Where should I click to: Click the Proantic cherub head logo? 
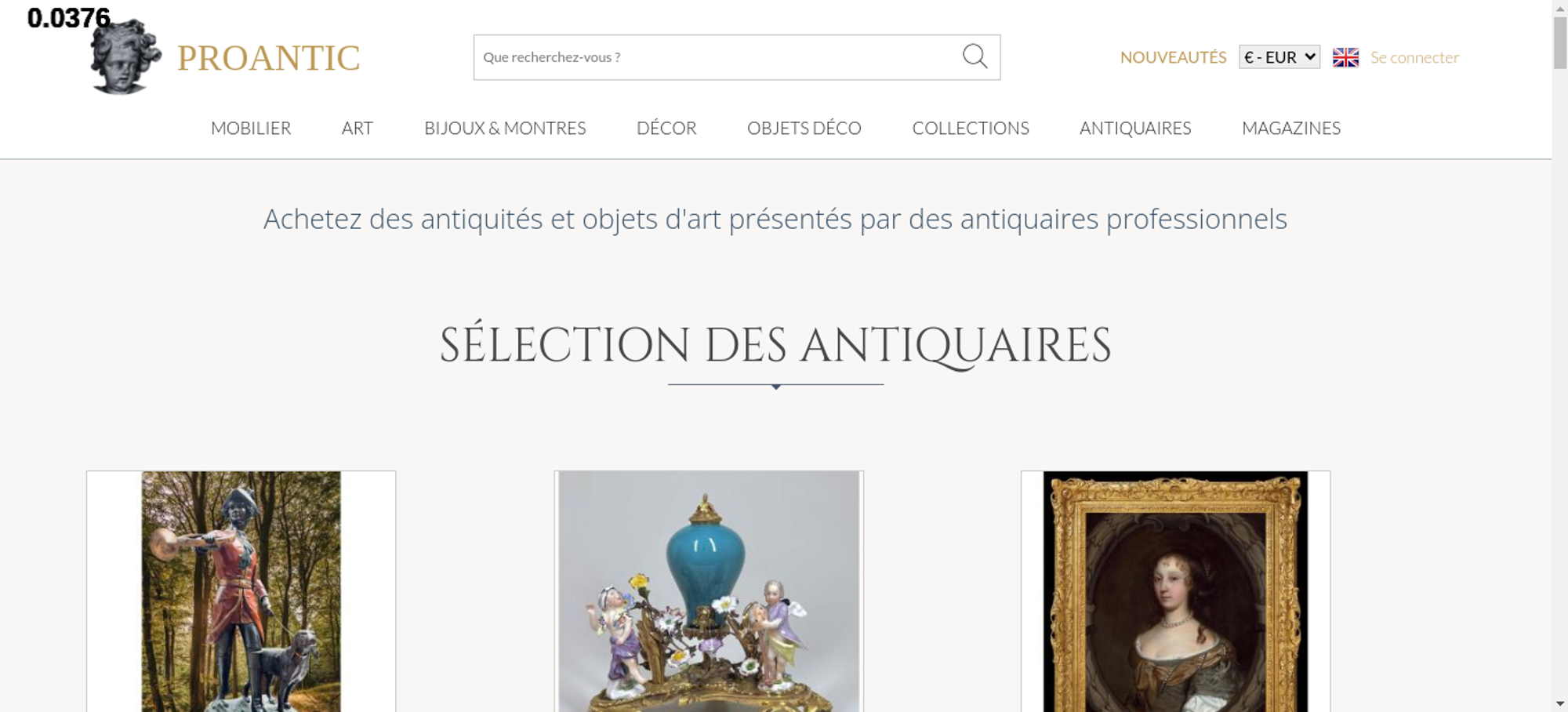tap(125, 56)
